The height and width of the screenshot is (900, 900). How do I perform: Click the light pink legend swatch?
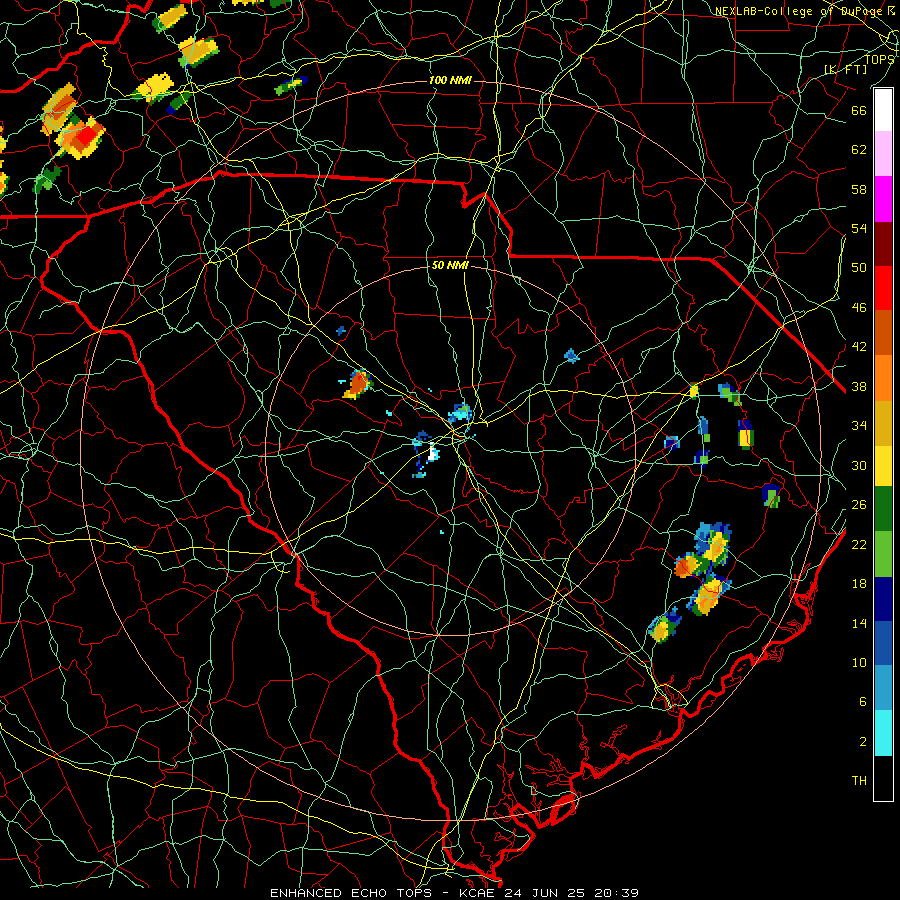tap(883, 154)
